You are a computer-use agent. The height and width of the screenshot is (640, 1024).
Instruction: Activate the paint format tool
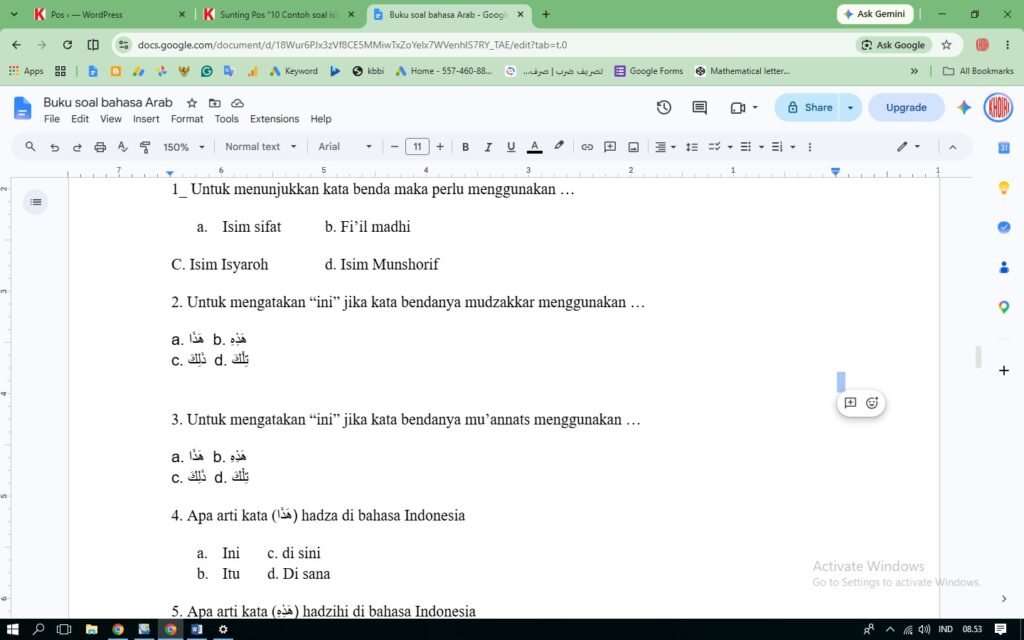point(145,147)
